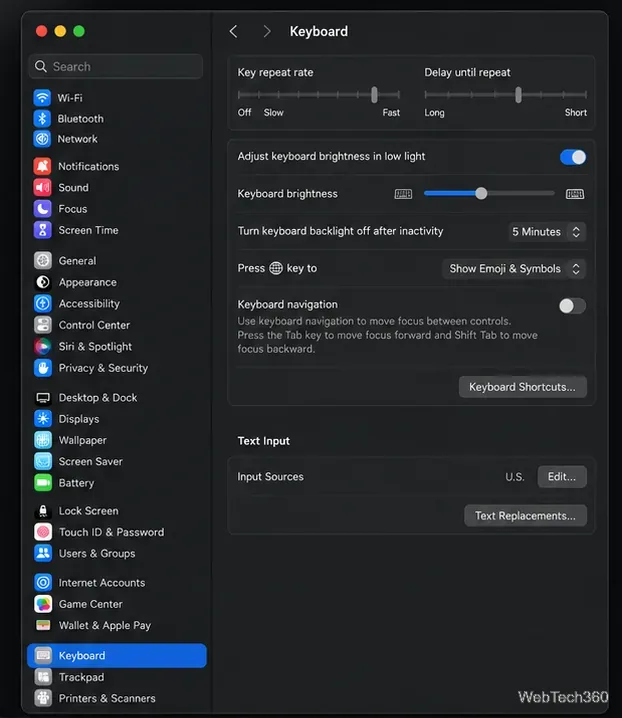
Task: Click Privacy & Security hand icon
Action: 43,368
